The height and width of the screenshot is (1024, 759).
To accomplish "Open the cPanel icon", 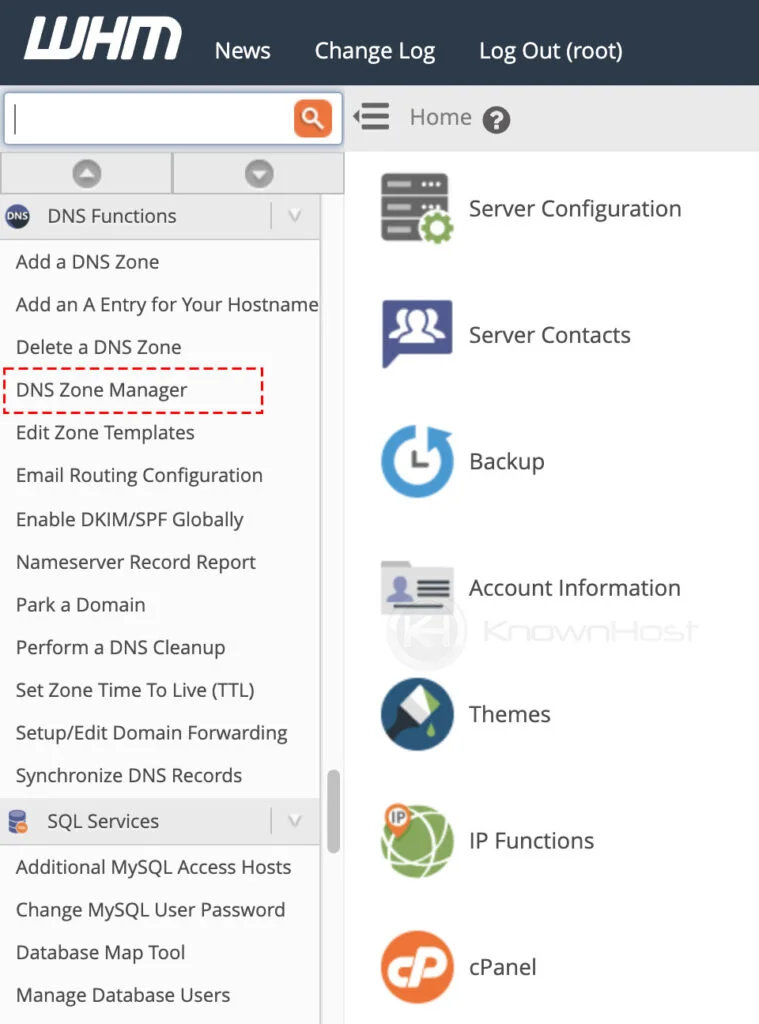I will click(417, 967).
